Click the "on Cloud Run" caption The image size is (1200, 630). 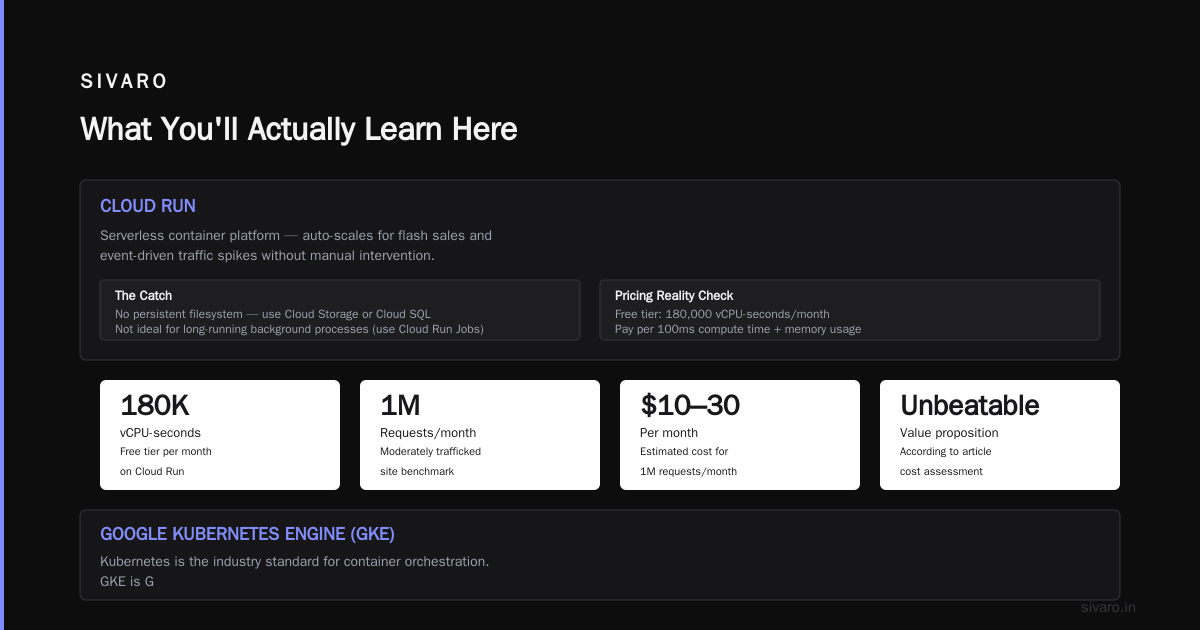point(152,472)
